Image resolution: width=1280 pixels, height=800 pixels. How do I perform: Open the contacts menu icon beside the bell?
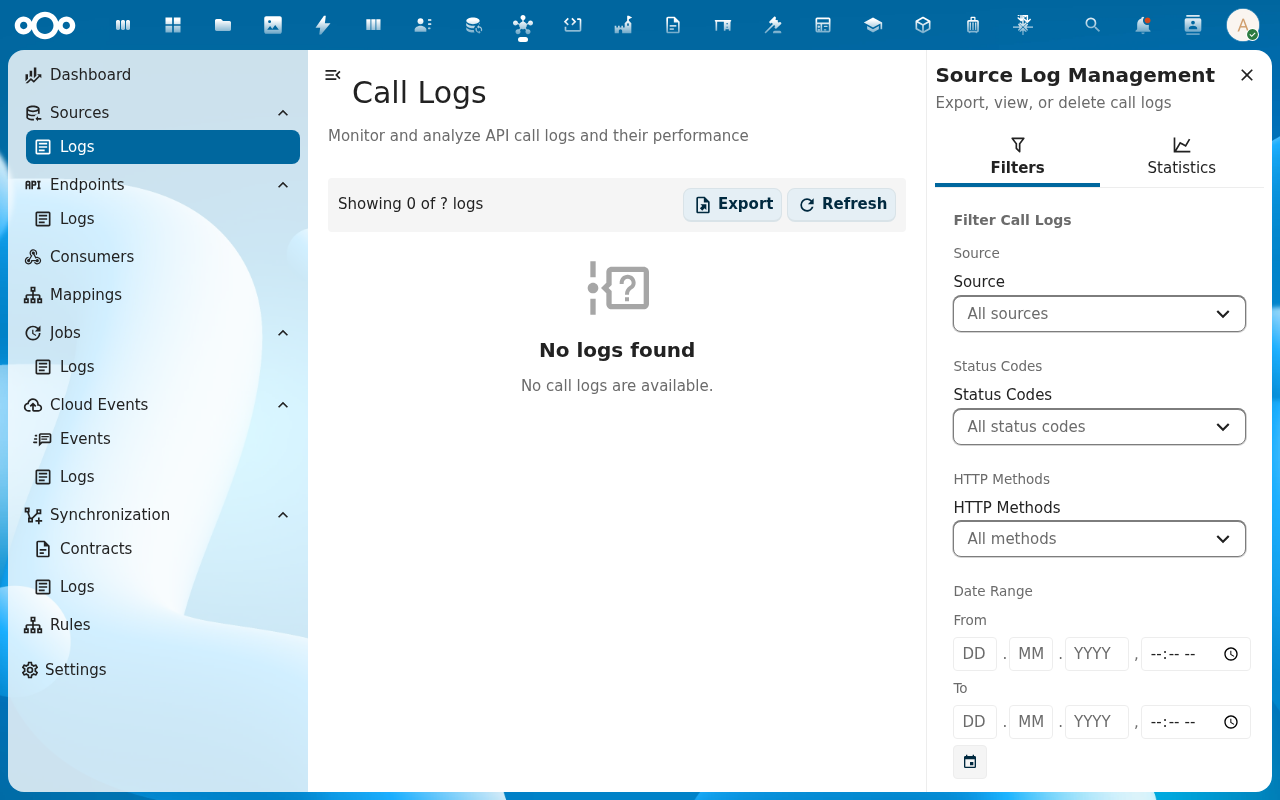pyautogui.click(x=1193, y=25)
